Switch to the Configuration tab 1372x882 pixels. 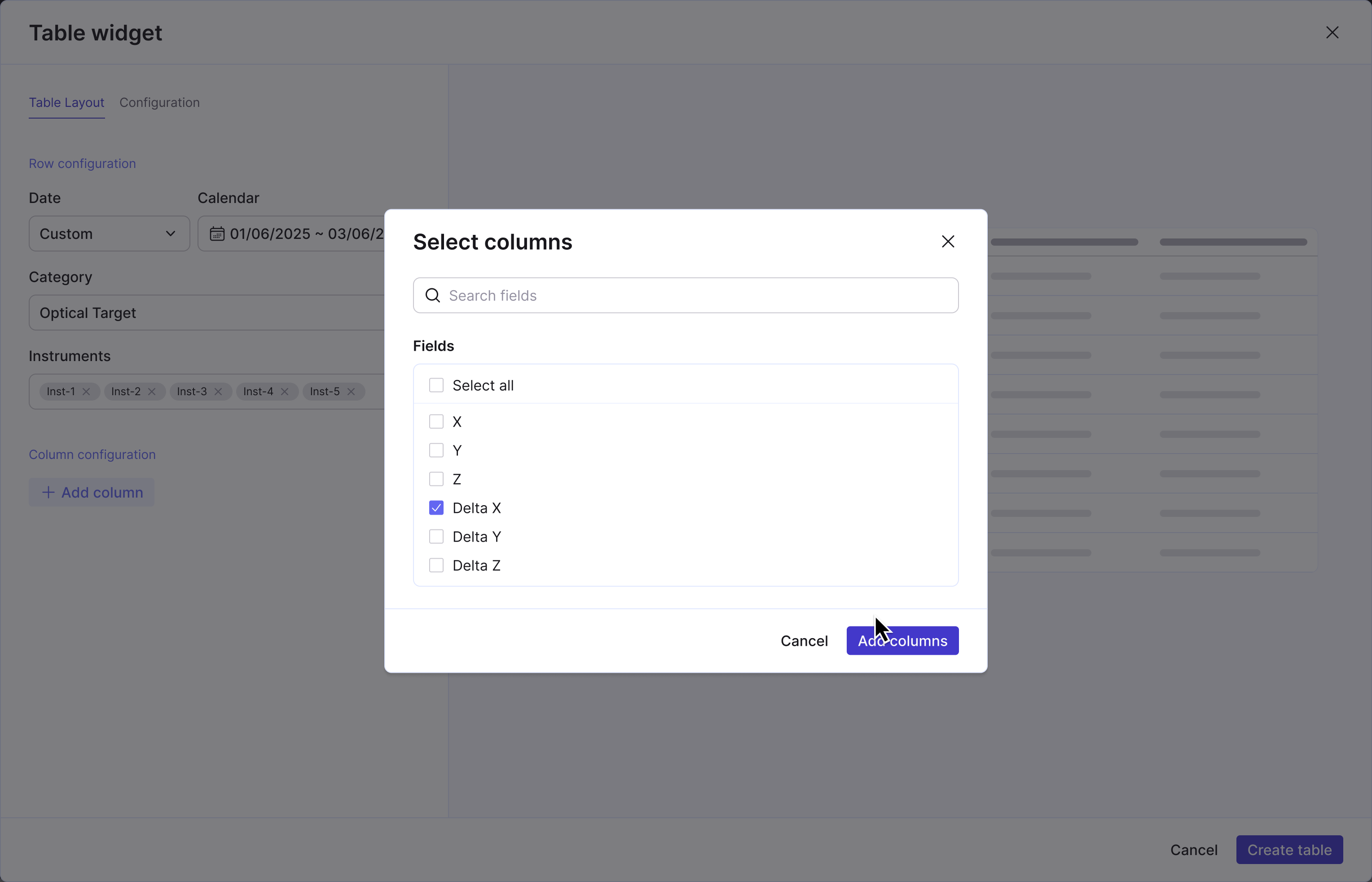tap(159, 102)
